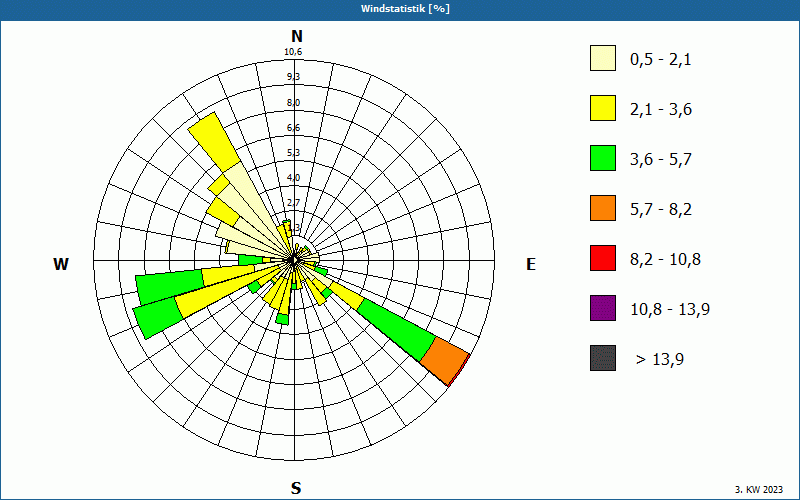Image resolution: width=800 pixels, height=500 pixels.
Task: Click the 4,0 axis value
Action: (x=293, y=178)
